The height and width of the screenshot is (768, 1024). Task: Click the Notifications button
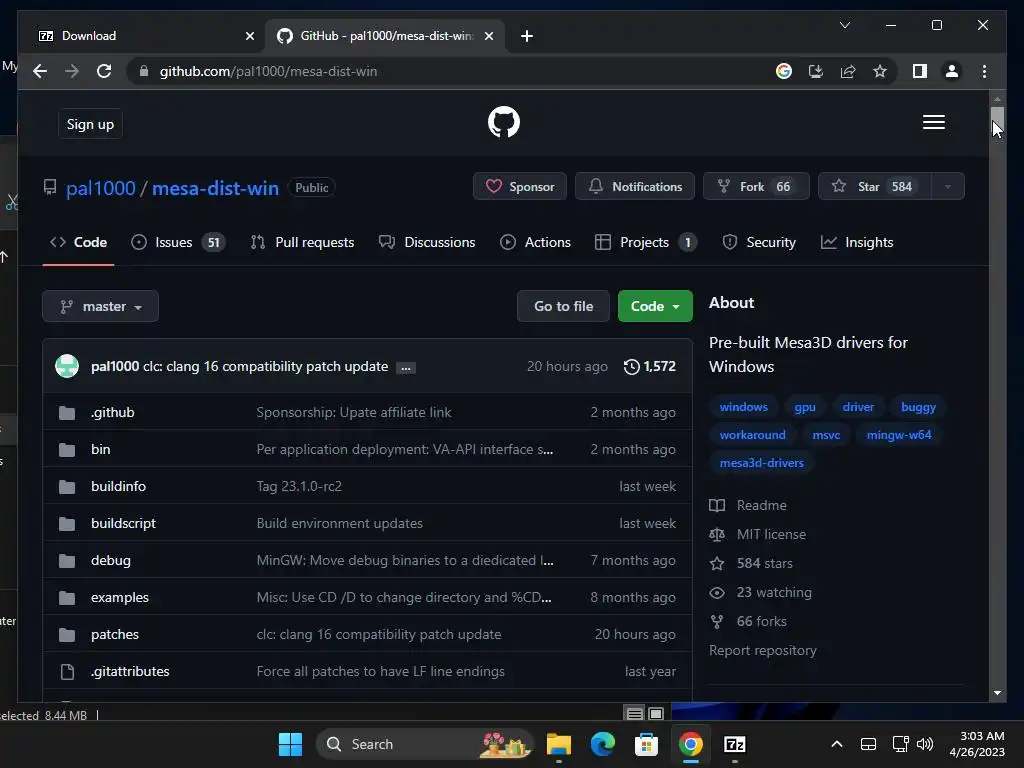pyautogui.click(x=635, y=187)
